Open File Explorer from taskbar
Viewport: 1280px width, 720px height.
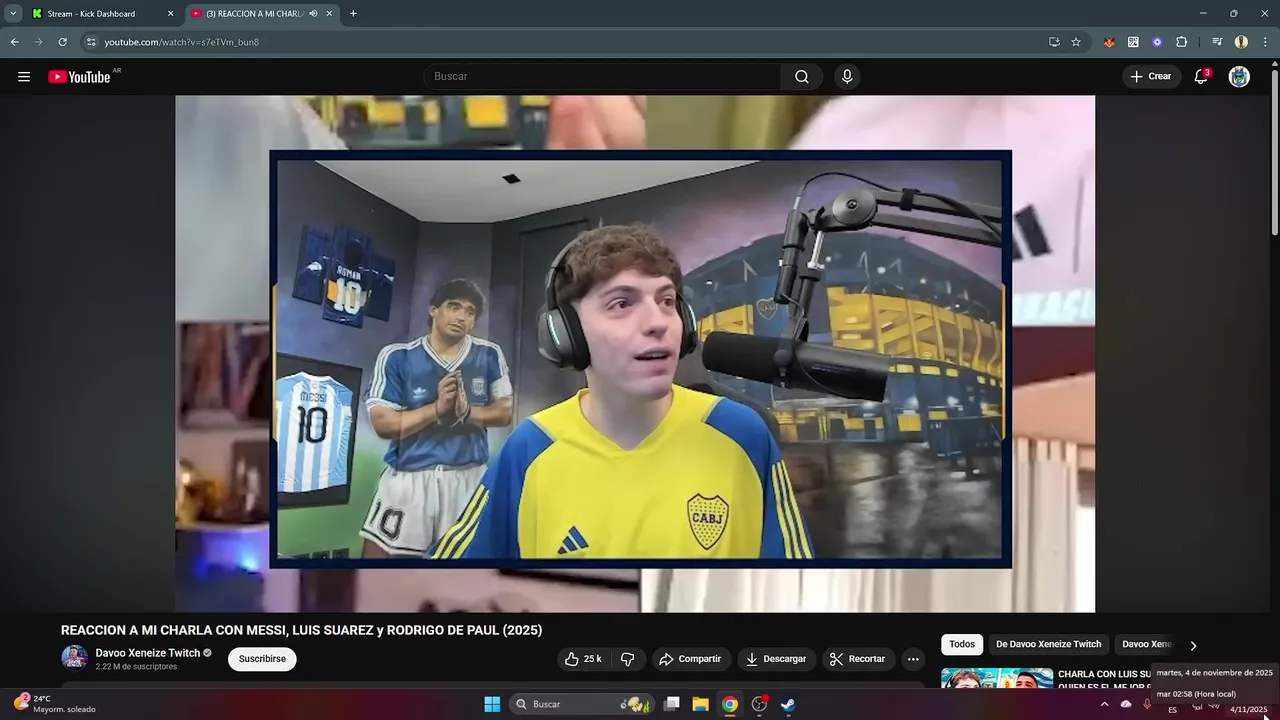click(701, 704)
